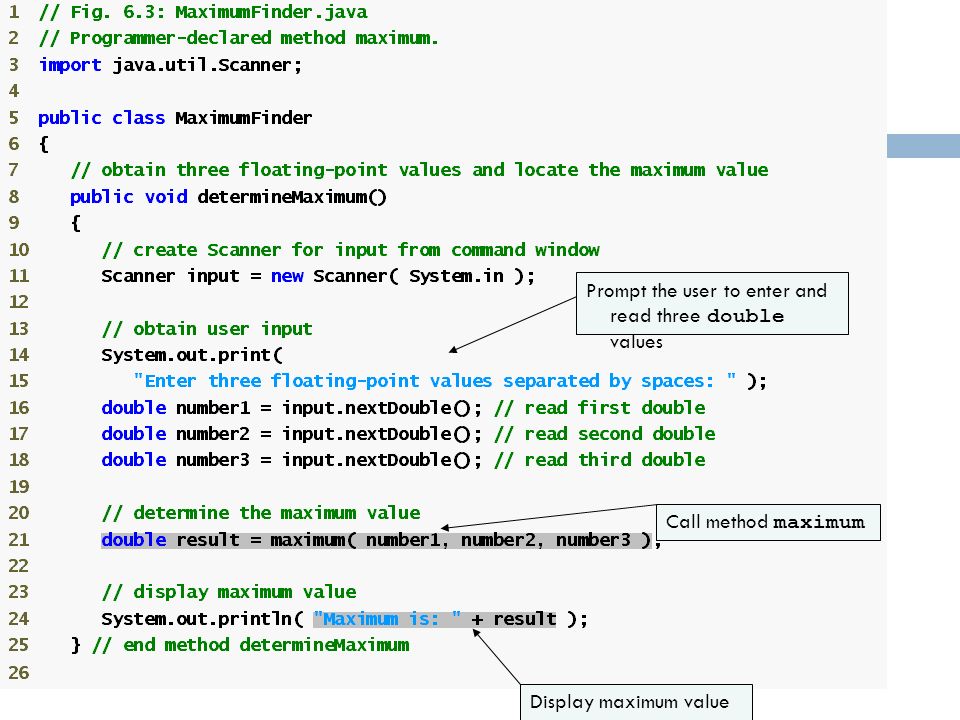Screen dimensions: 960x720
Task: Click the comment "// Fig. 6.3: MaximumFinder.java"
Action: [x=203, y=12]
